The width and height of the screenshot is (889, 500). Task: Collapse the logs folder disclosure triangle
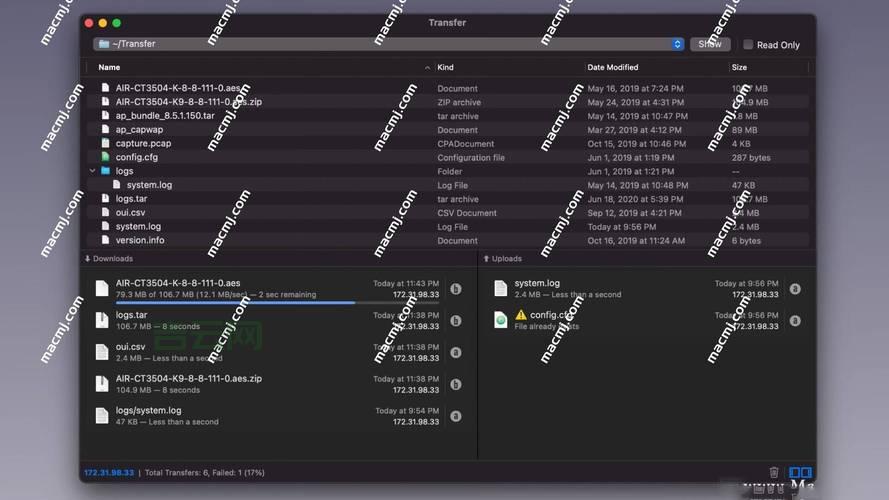(x=92, y=171)
